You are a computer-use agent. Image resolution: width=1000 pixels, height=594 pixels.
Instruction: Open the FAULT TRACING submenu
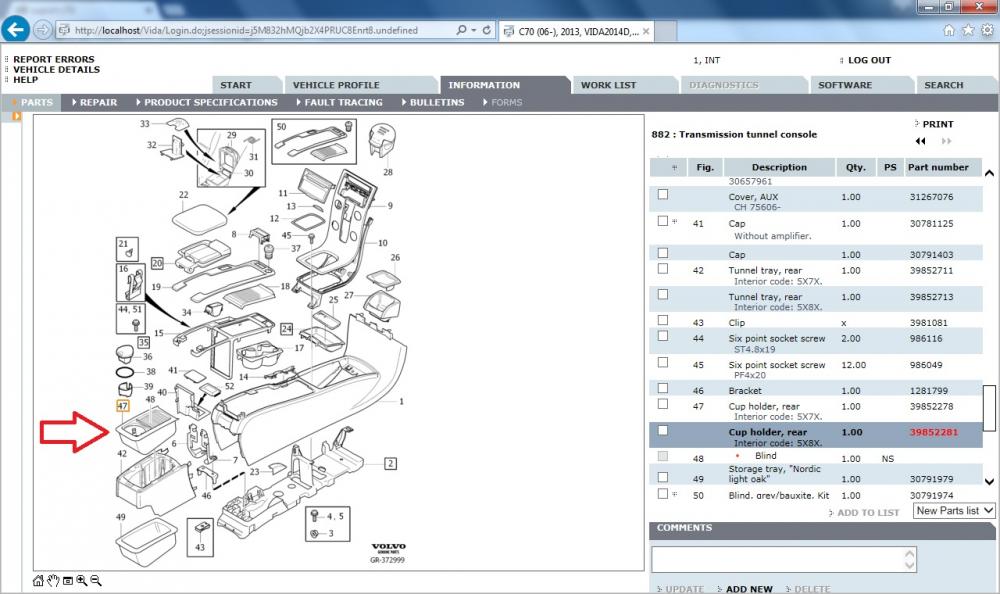click(342, 102)
